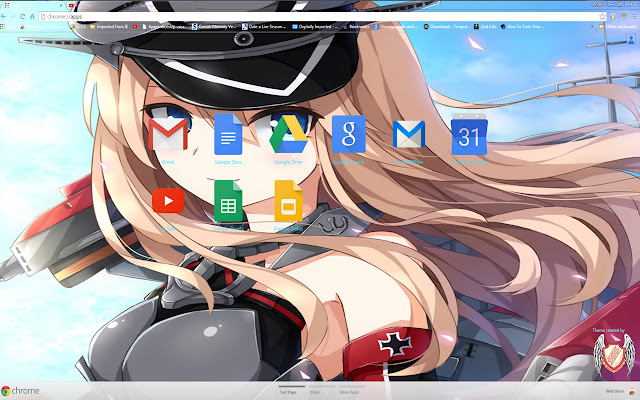
Task: Open the Chrome hamburger menu
Action: [635, 16]
